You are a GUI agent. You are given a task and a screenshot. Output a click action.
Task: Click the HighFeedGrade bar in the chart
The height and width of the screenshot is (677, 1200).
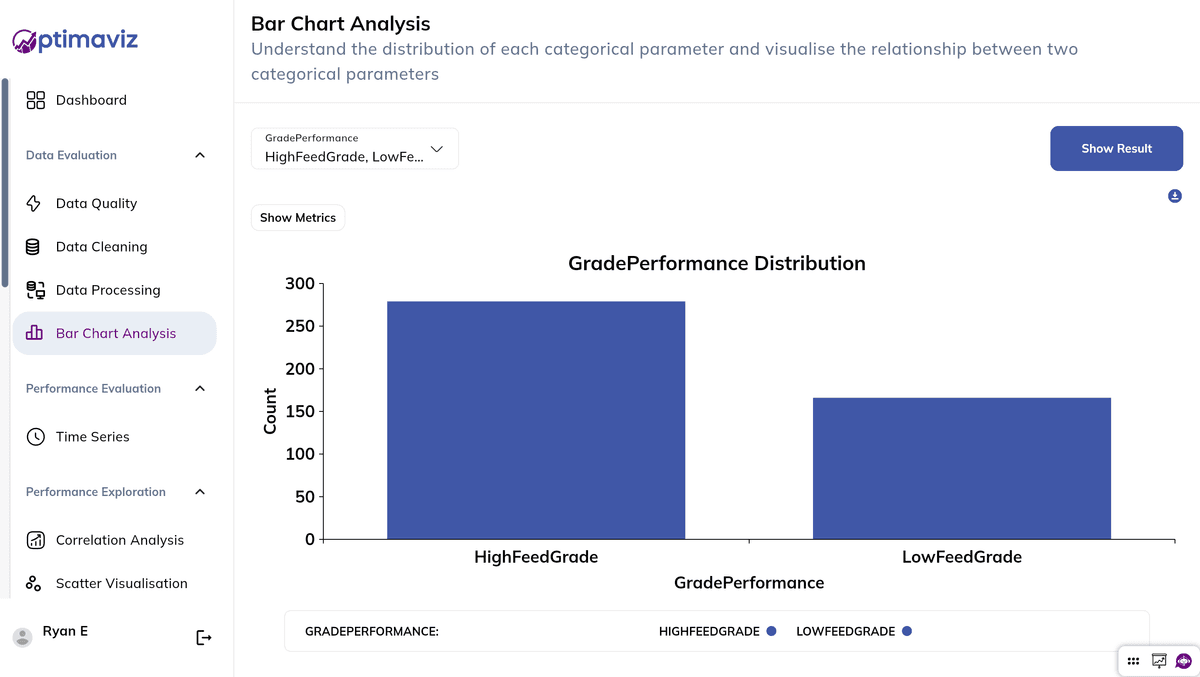click(x=536, y=420)
